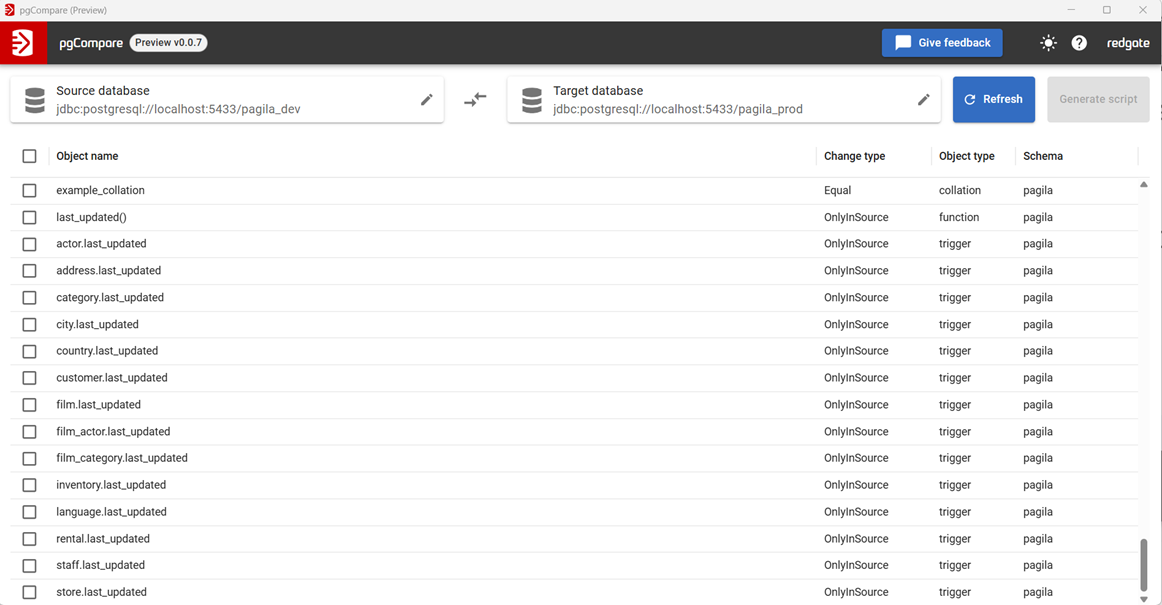The image size is (1162, 605).
Task: Sort by Object type column header
Action: tap(966, 156)
